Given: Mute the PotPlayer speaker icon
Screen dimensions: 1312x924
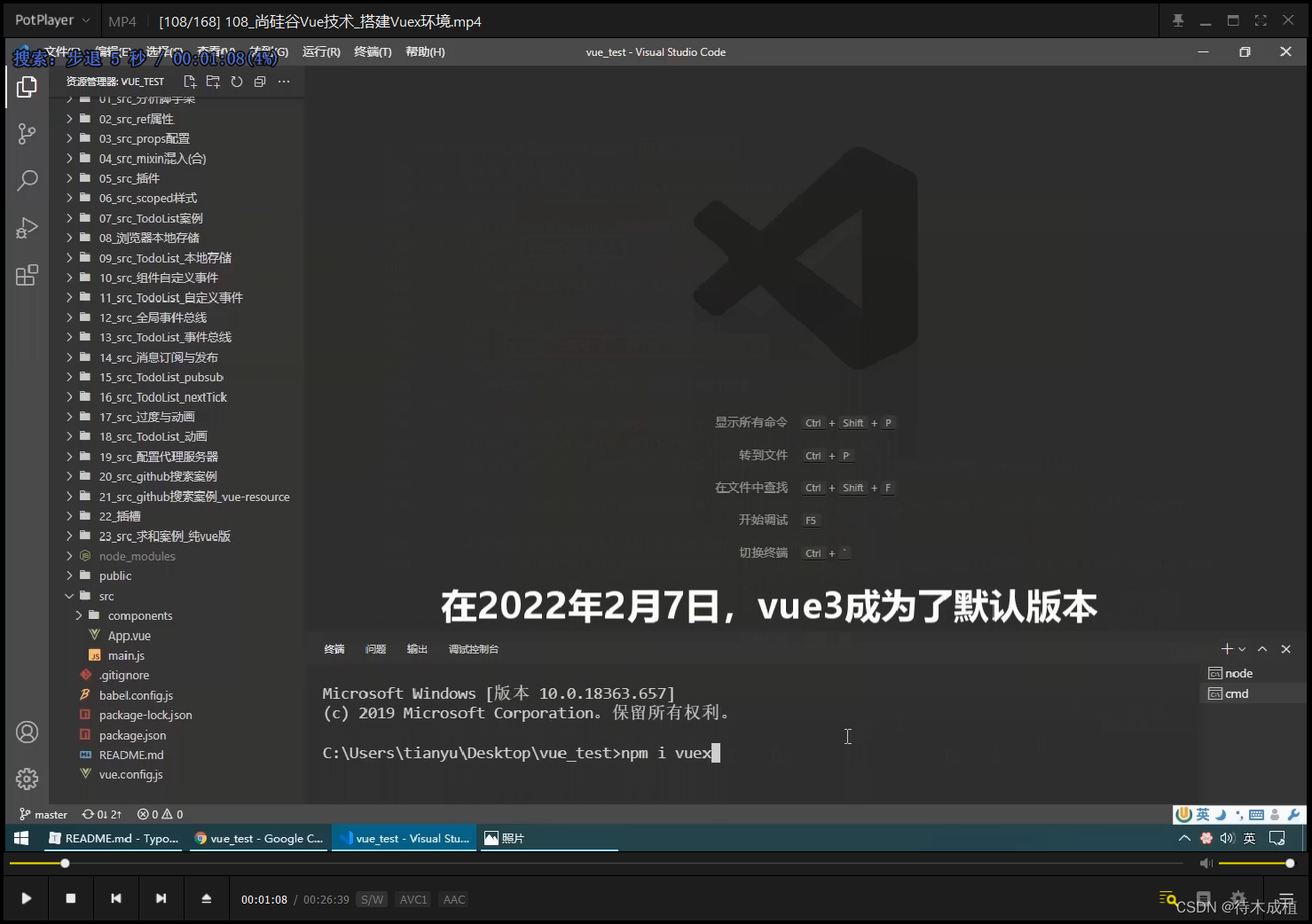Looking at the screenshot, I should click(x=1206, y=863).
